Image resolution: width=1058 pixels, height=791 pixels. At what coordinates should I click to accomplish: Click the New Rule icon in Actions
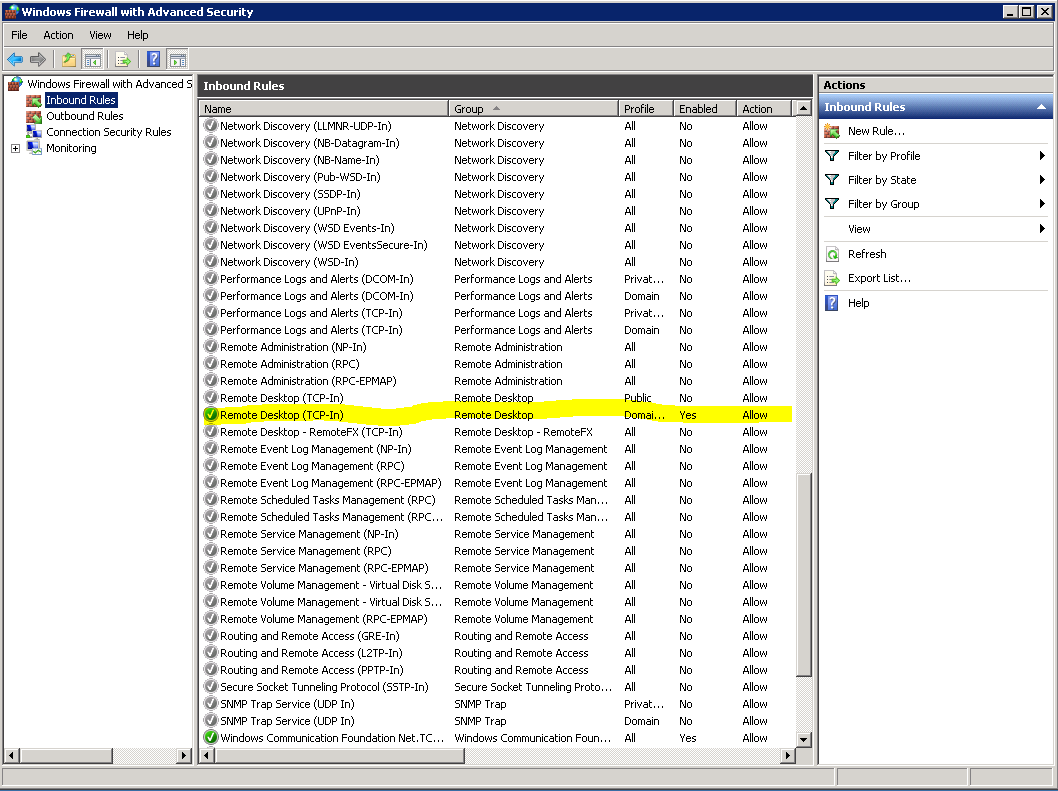coord(832,131)
